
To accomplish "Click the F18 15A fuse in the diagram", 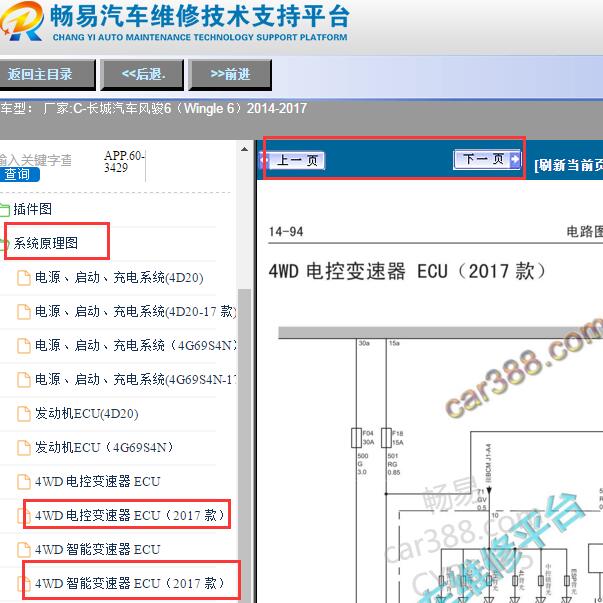I will 386,438.
